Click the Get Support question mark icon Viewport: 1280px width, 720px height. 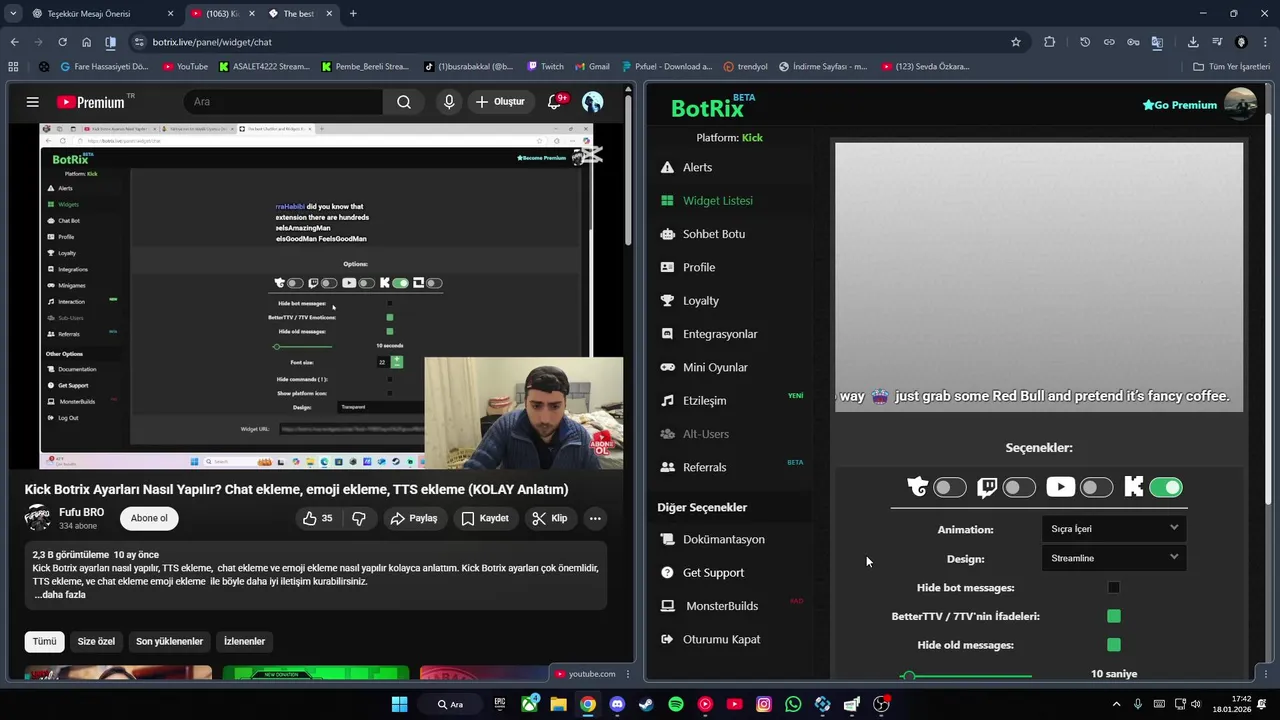(667, 572)
